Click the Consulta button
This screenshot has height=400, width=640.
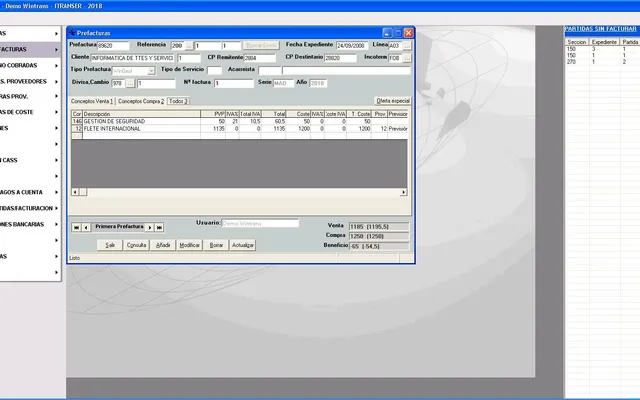coord(136,245)
